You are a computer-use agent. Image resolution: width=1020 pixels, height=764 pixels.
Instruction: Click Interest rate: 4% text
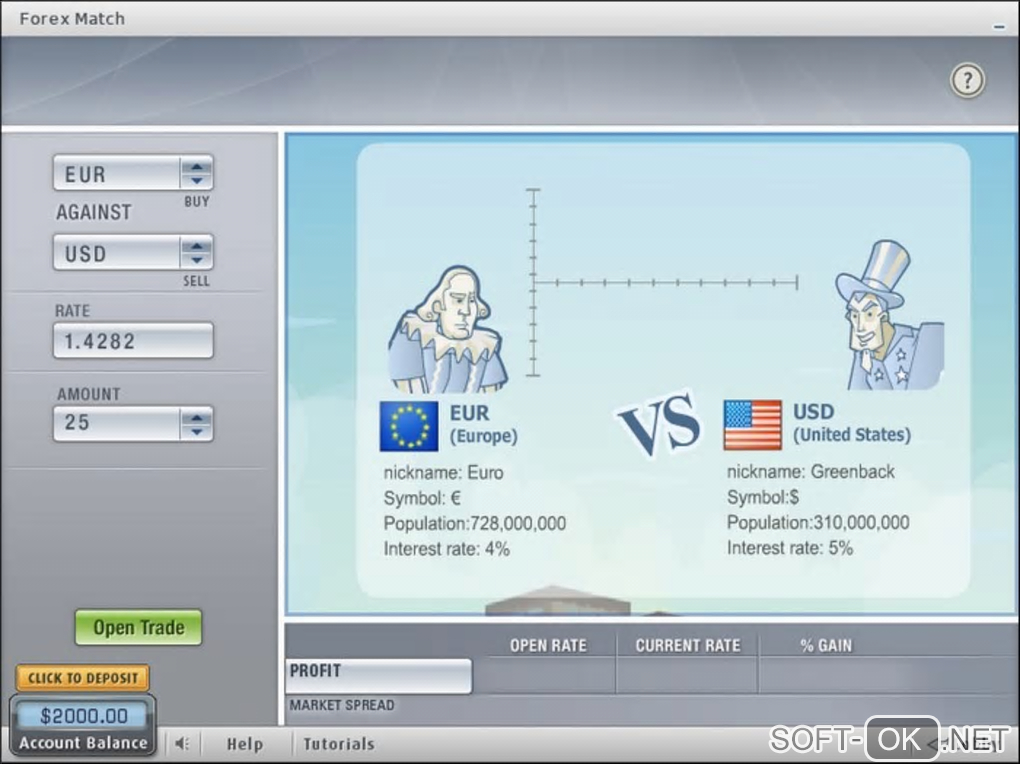point(447,549)
